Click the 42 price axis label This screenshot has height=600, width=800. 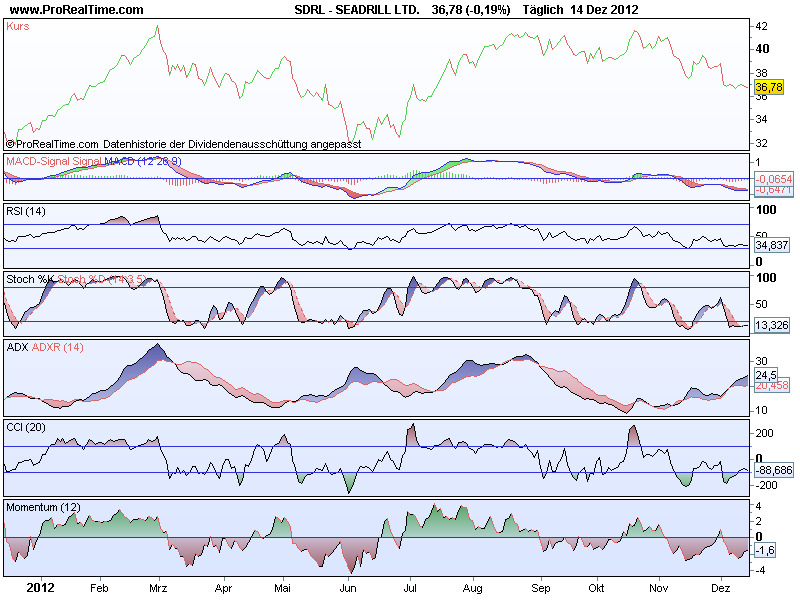tap(761, 27)
